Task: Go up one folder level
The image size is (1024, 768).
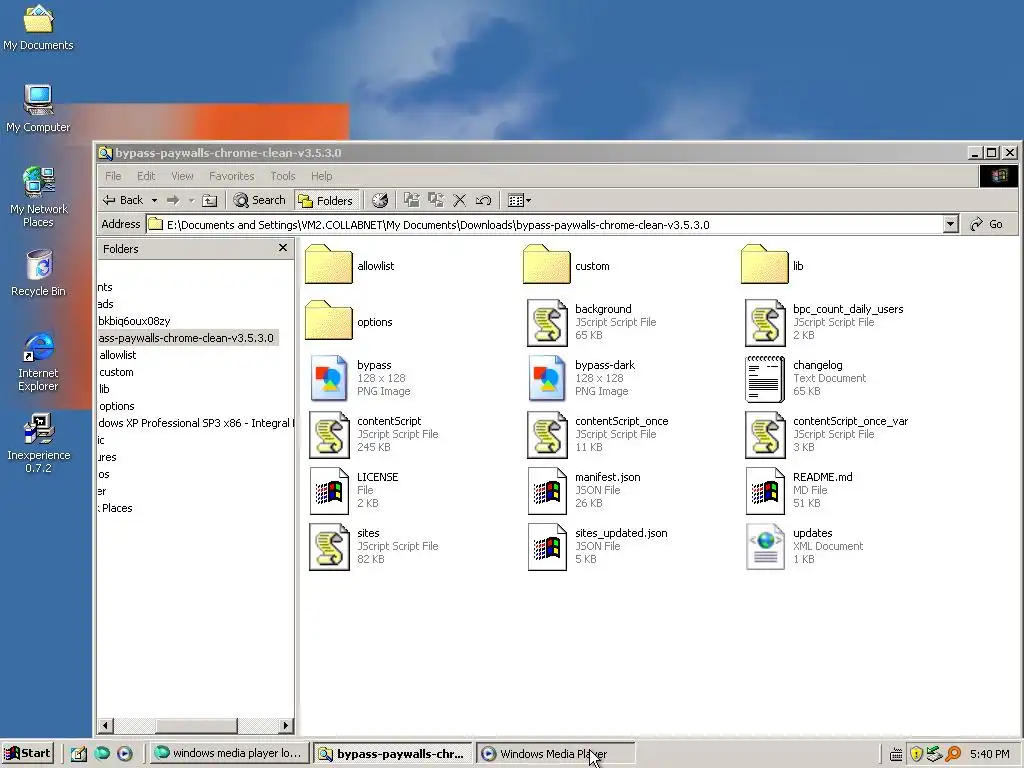Action: [209, 200]
